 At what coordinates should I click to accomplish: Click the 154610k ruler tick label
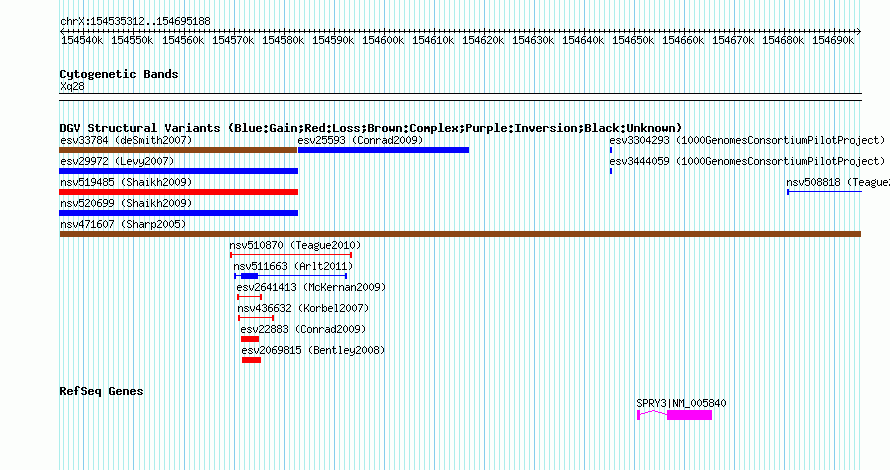tap(433, 40)
